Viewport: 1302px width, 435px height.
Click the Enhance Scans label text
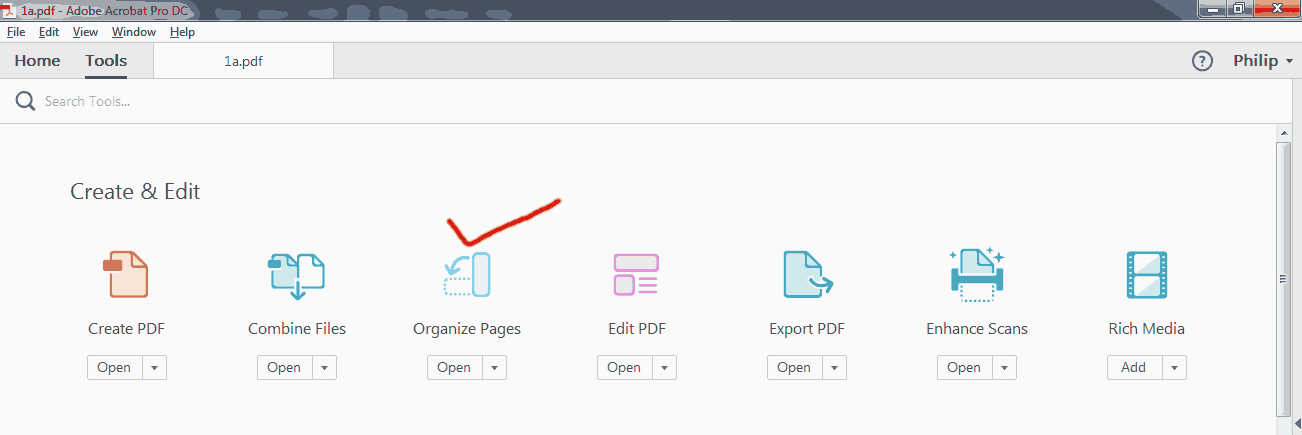tap(977, 328)
